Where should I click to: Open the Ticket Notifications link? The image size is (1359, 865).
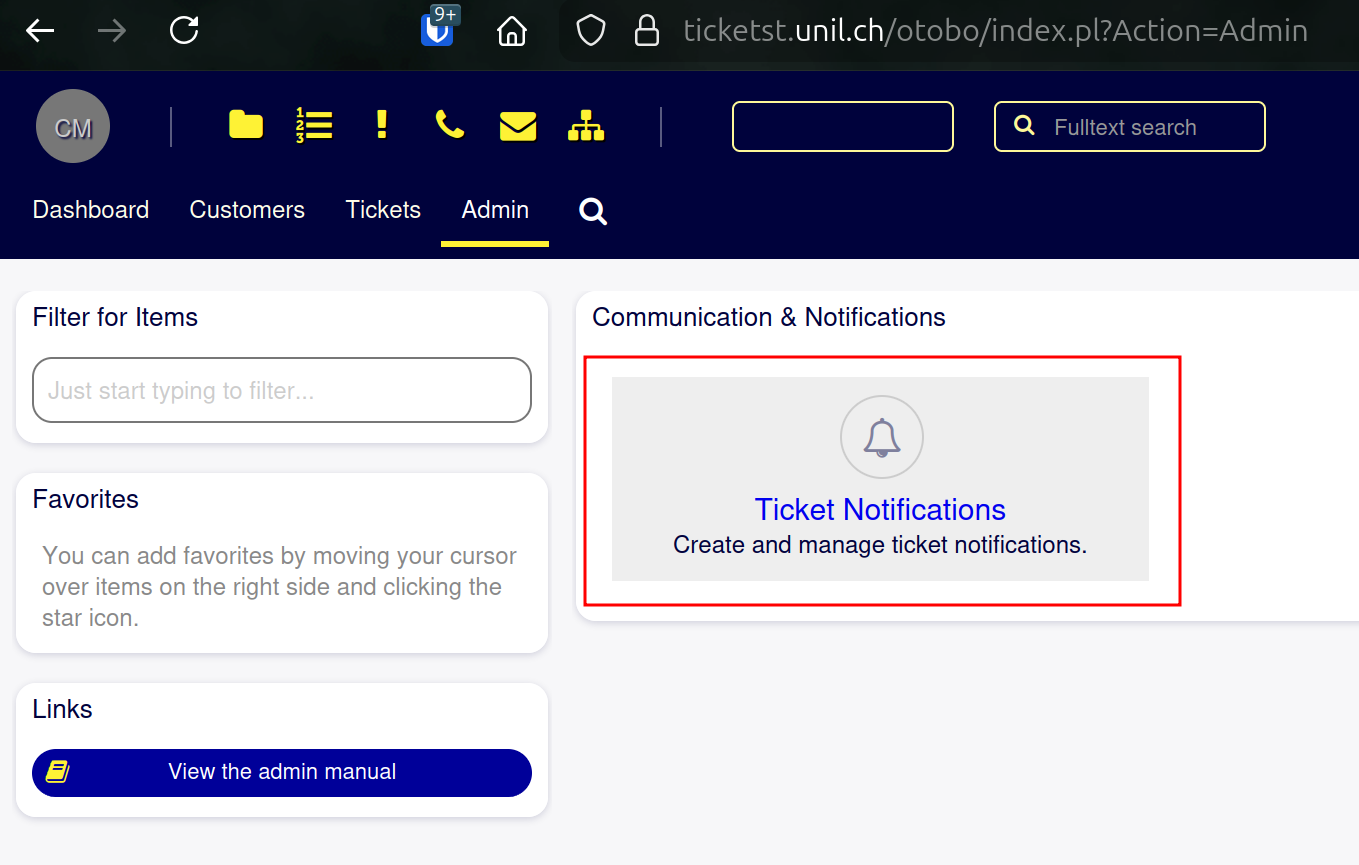tap(880, 510)
